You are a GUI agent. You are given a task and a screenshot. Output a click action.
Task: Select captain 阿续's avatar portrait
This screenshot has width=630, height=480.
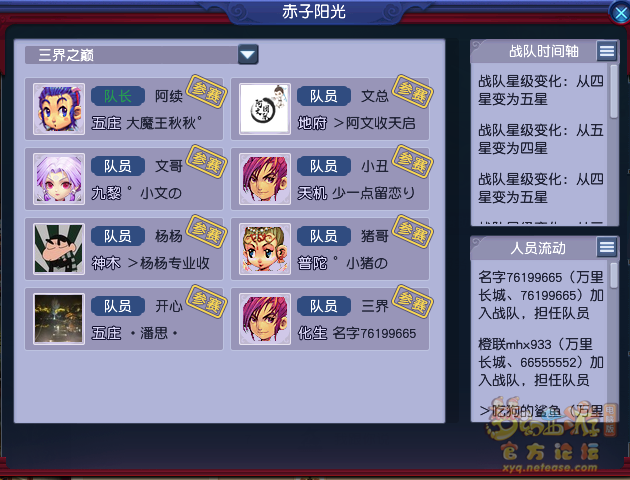pyautogui.click(x=59, y=109)
